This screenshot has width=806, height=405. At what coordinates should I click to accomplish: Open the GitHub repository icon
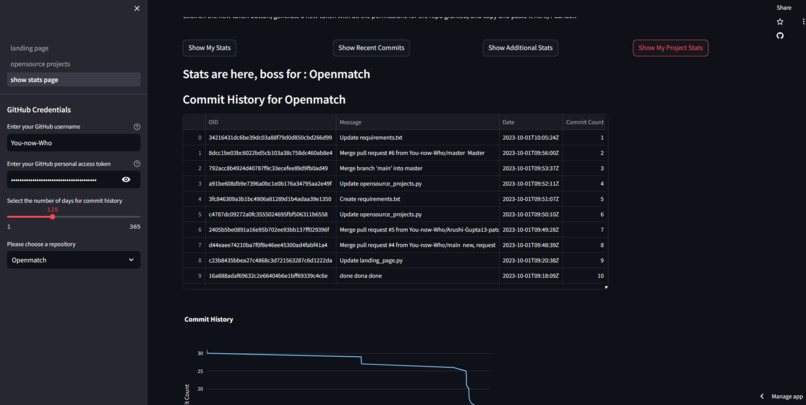[780, 35]
